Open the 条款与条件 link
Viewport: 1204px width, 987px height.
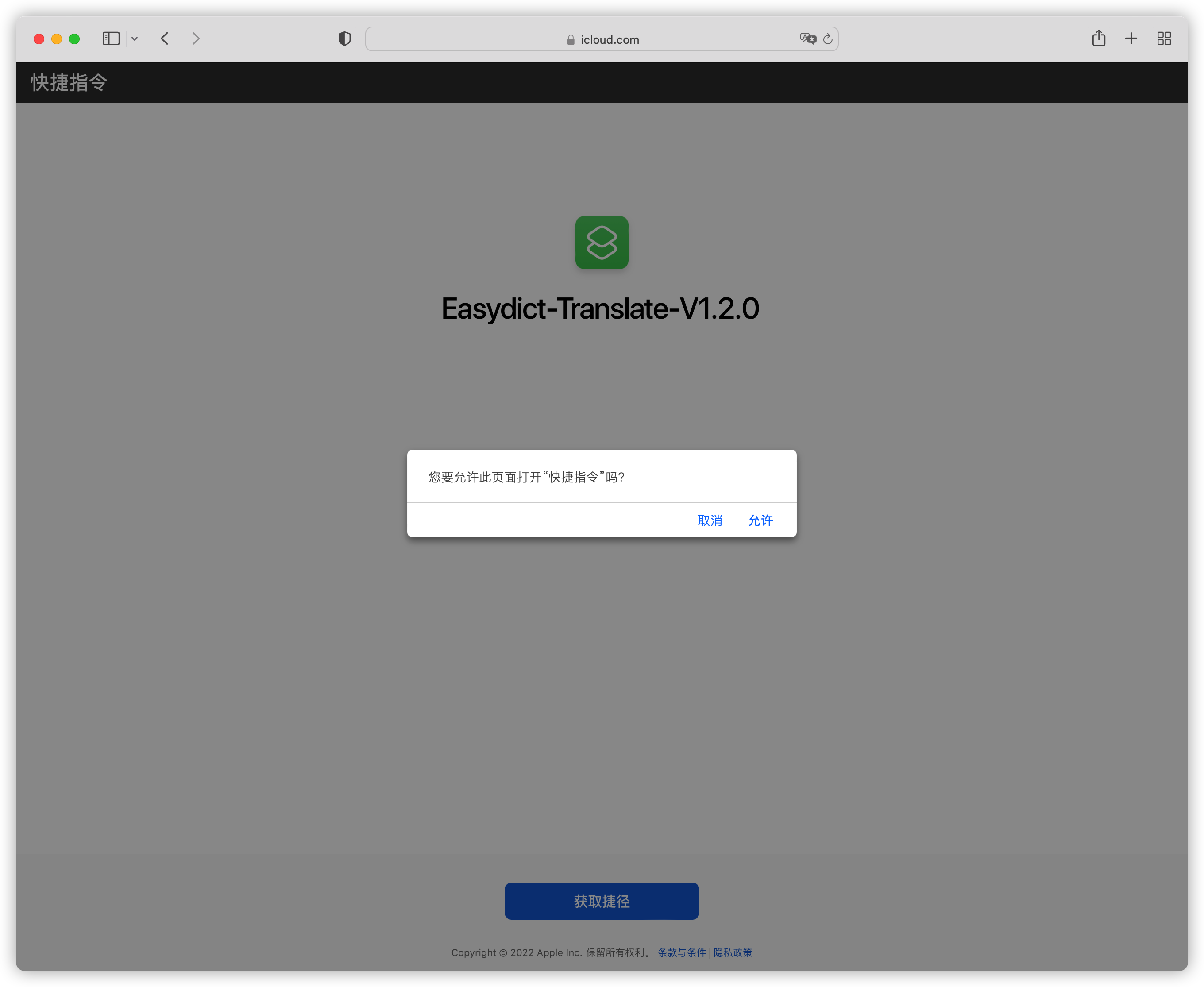click(x=681, y=952)
